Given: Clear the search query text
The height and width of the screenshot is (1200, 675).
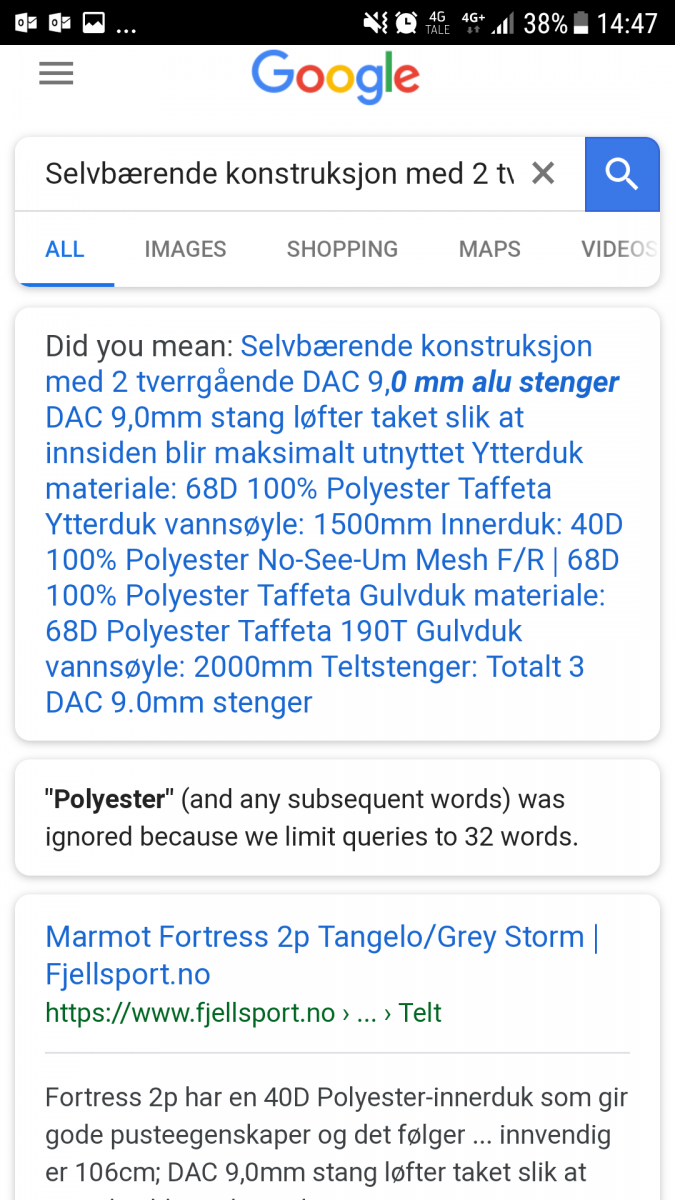Looking at the screenshot, I should pyautogui.click(x=542, y=174).
